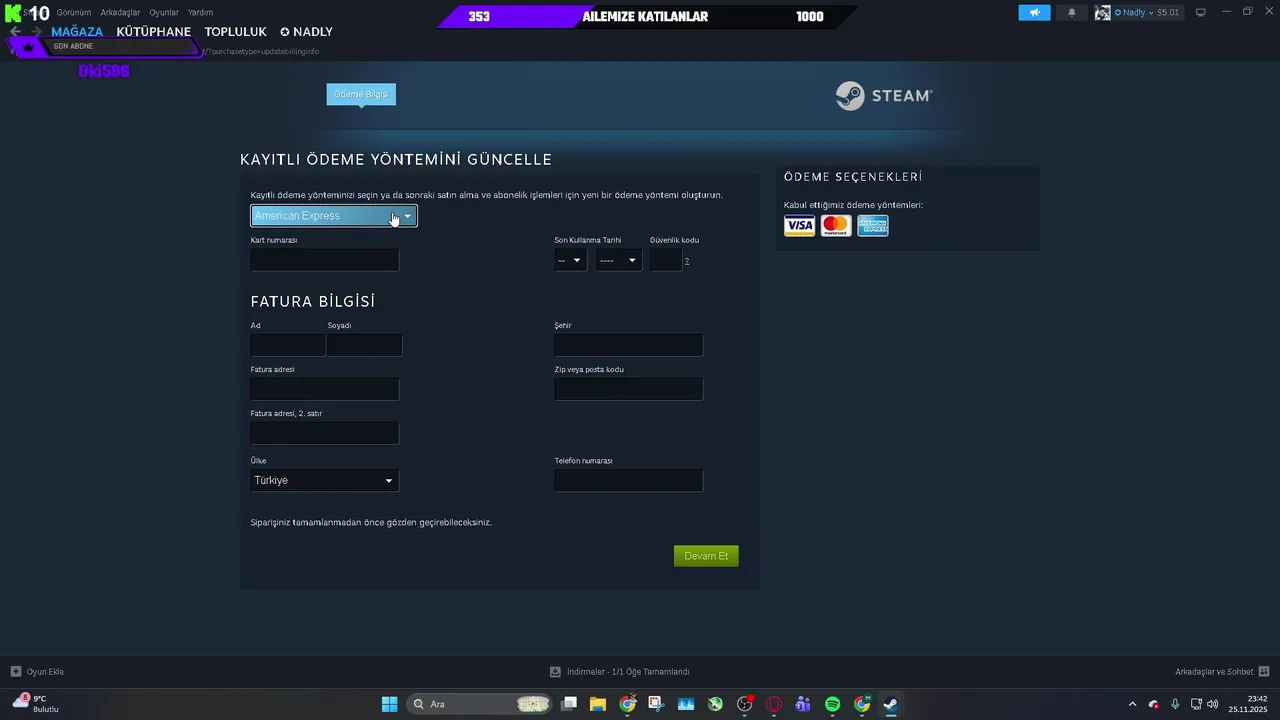This screenshot has height=720, width=1280.
Task: Open the weather widget showing 9°C
Action: (36, 703)
